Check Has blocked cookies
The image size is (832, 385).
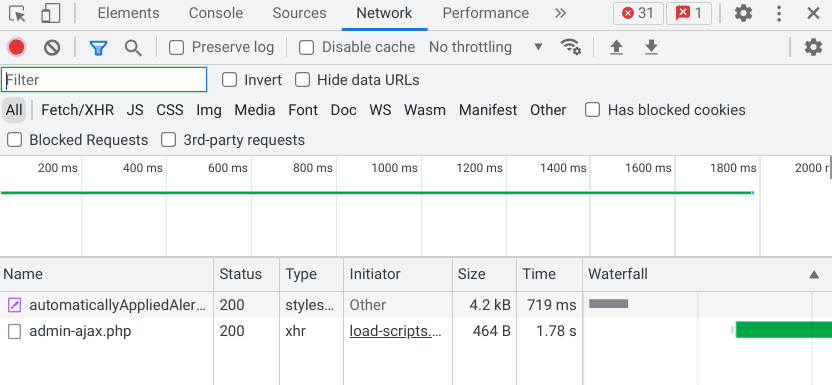click(x=592, y=110)
